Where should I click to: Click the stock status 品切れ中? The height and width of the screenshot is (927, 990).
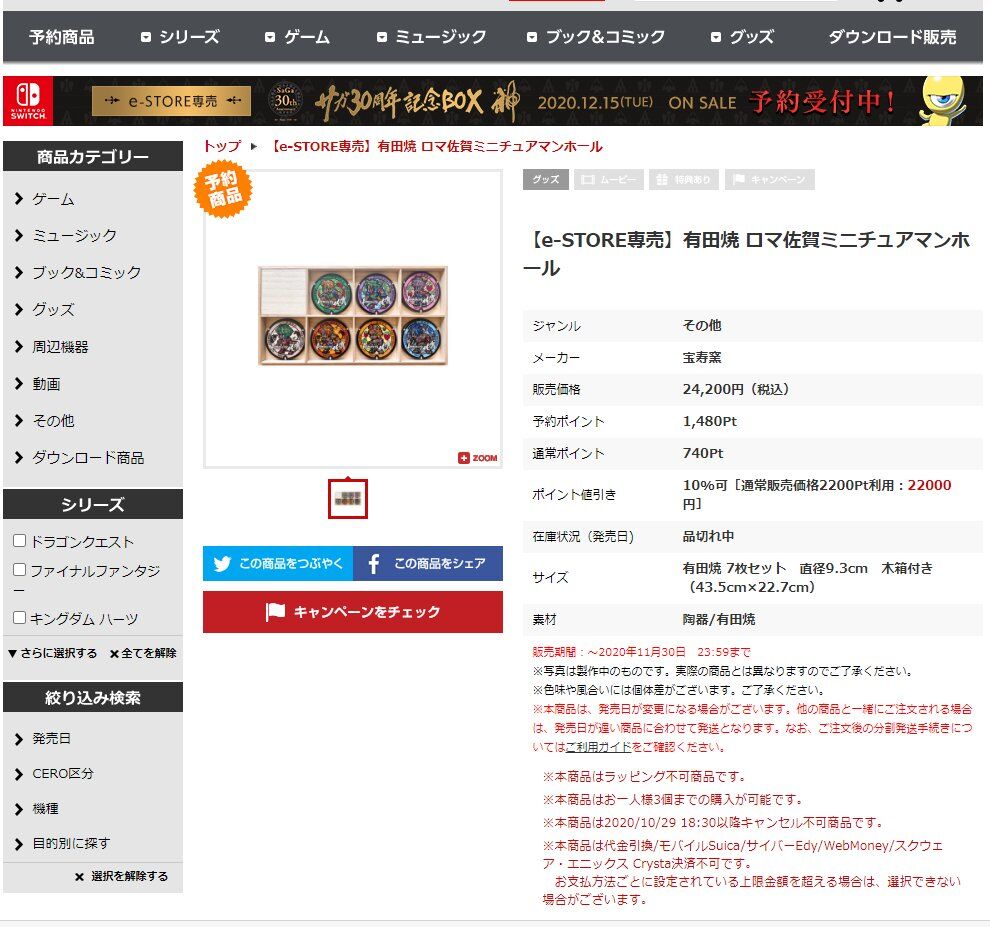click(x=708, y=536)
